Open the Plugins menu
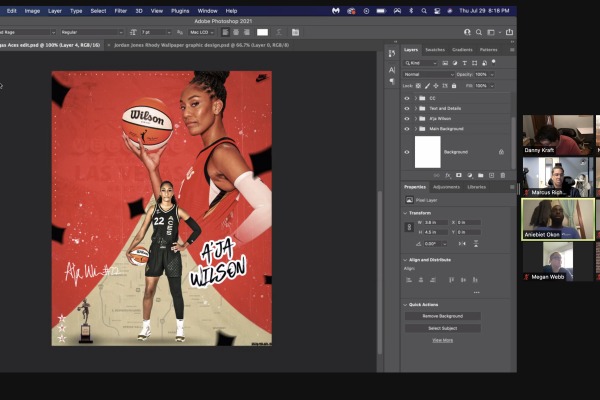 (x=180, y=11)
